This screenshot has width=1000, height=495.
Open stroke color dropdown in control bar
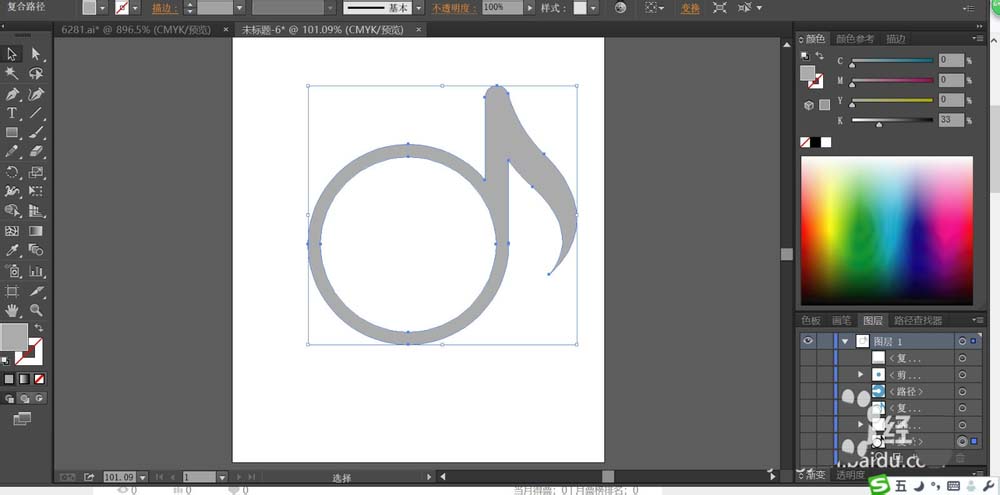tap(135, 8)
